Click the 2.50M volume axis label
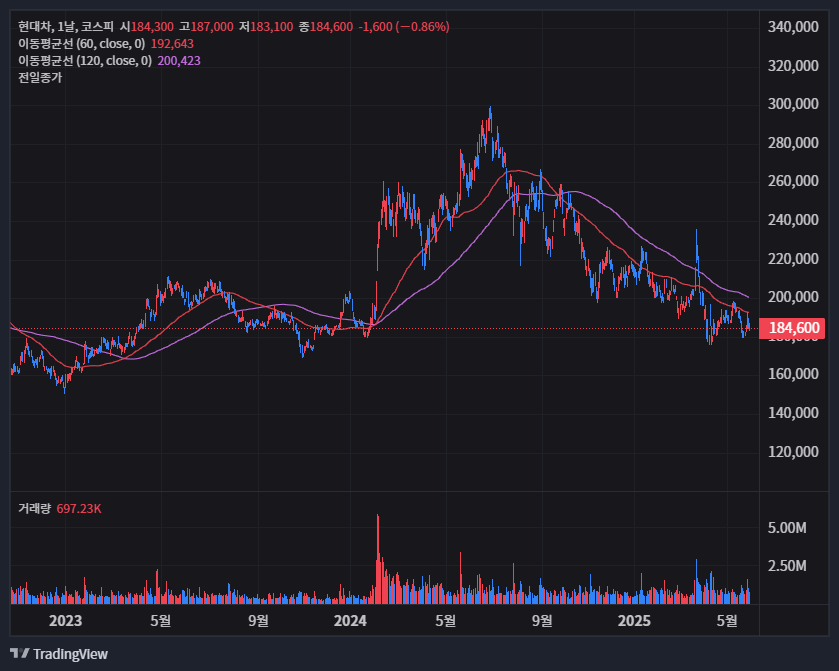This screenshot has width=839, height=671. coord(787,566)
